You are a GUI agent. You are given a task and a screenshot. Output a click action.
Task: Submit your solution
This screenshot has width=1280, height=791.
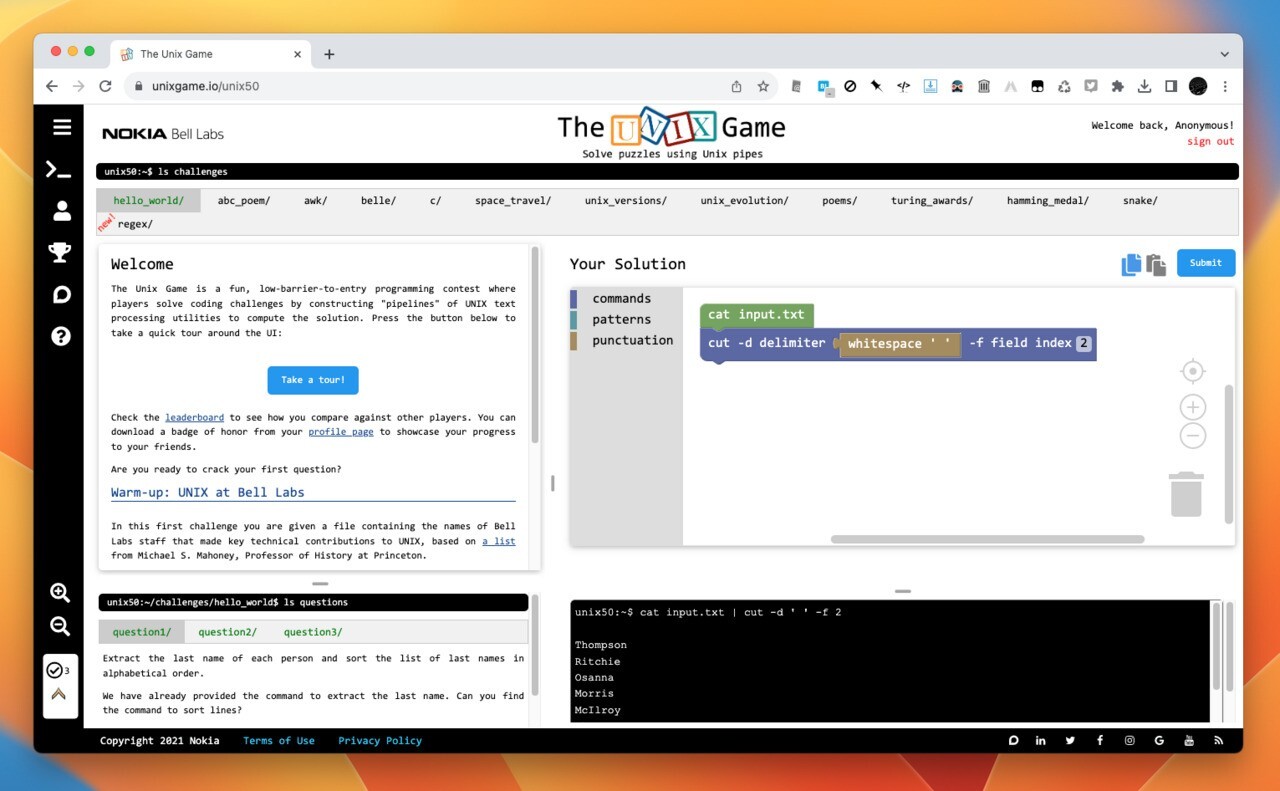pyautogui.click(x=1205, y=262)
